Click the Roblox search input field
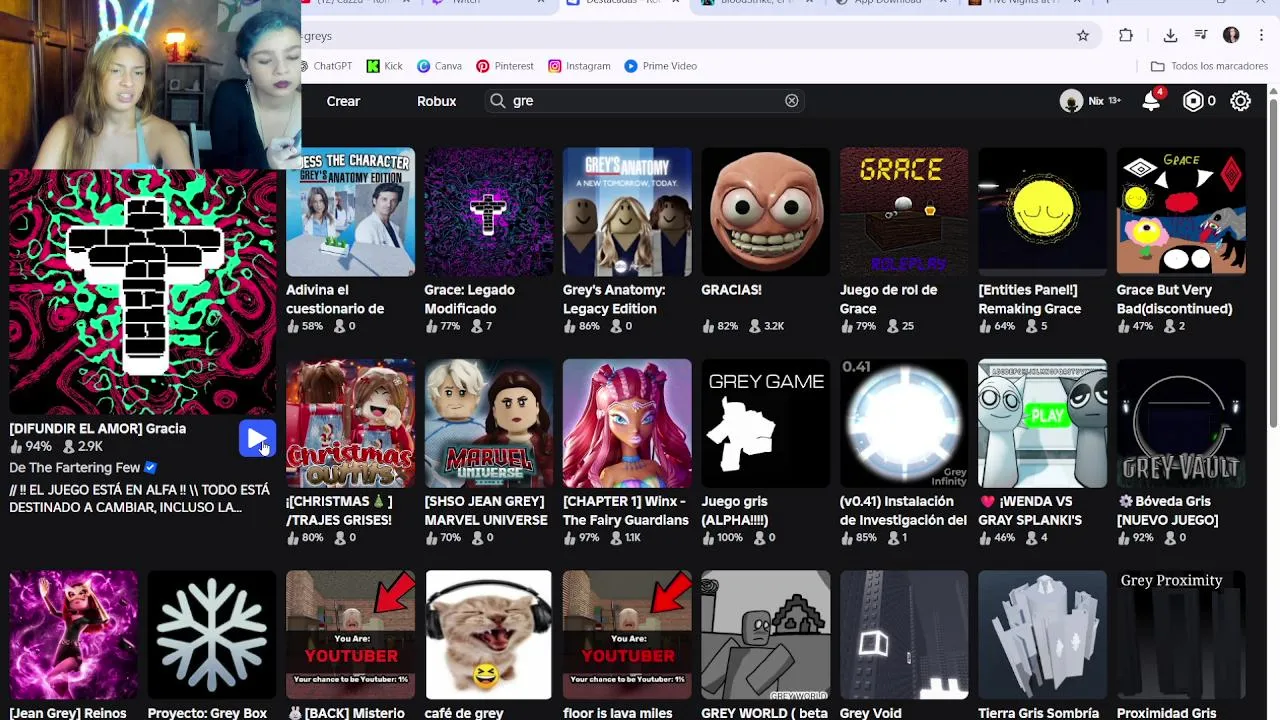This screenshot has height=720, width=1280. pos(645,101)
